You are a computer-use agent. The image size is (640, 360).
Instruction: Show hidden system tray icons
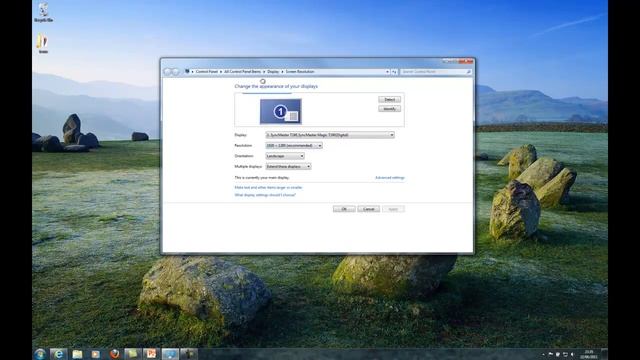543,354
